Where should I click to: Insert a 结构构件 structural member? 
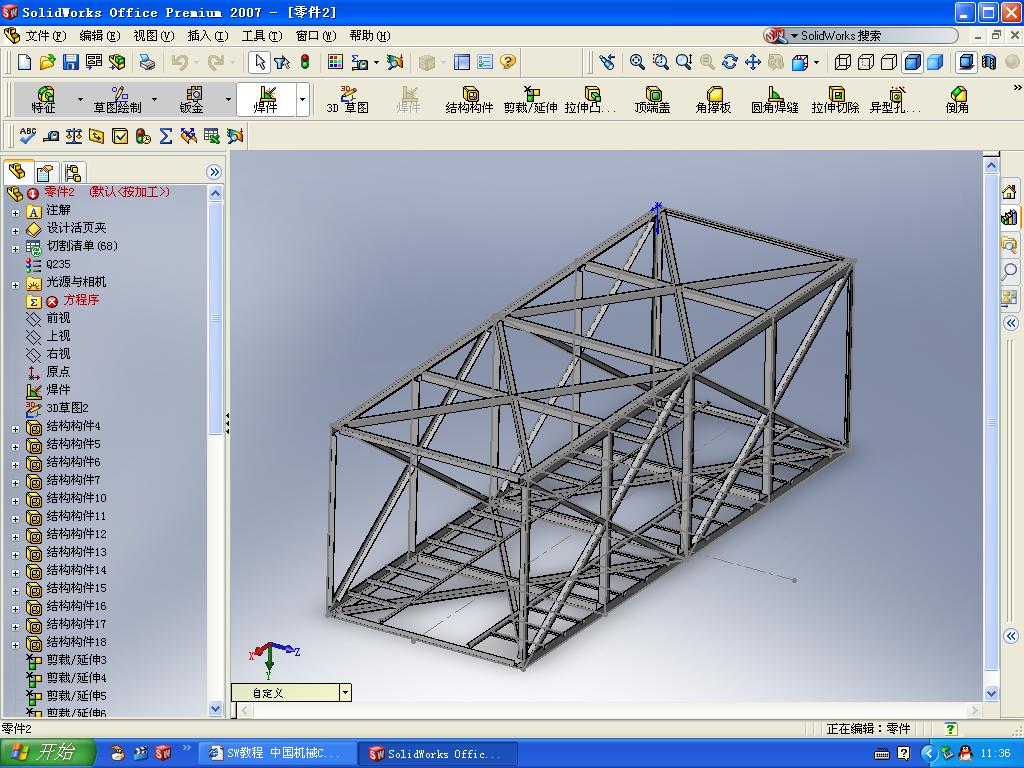click(469, 100)
